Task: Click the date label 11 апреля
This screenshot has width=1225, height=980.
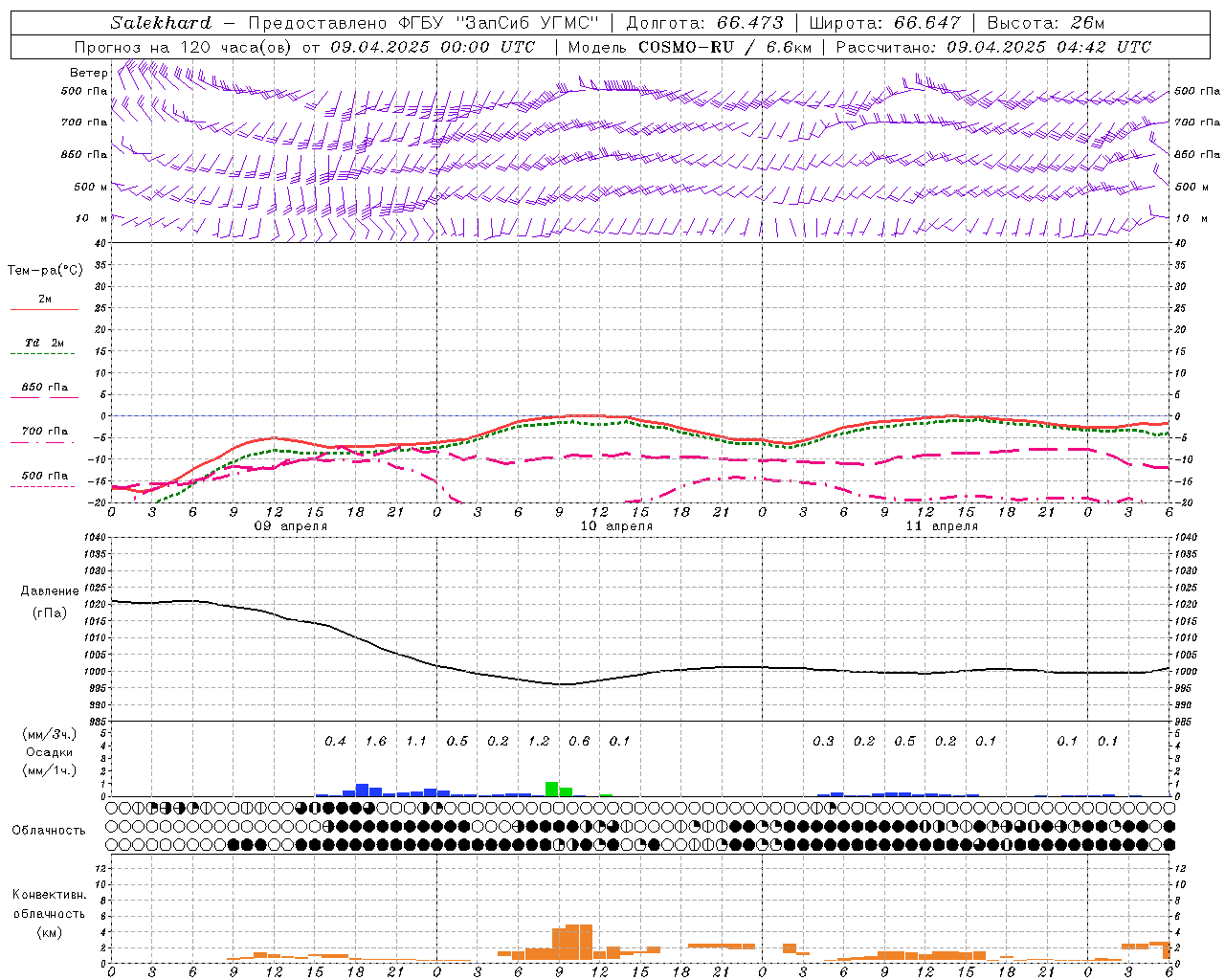Action: coord(942,526)
